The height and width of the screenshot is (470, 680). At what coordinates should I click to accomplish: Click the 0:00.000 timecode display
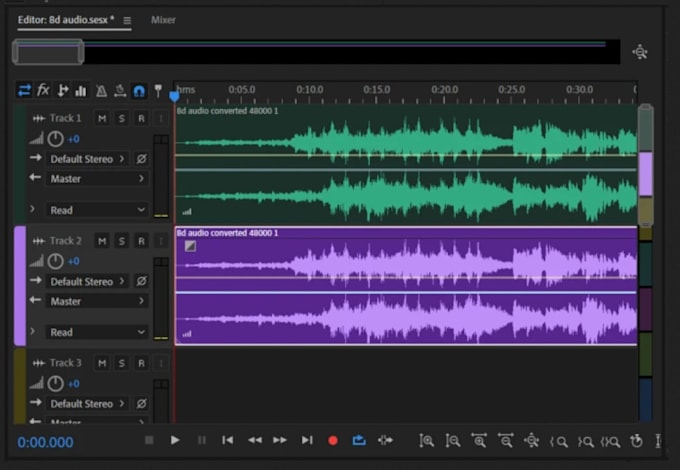(x=46, y=442)
